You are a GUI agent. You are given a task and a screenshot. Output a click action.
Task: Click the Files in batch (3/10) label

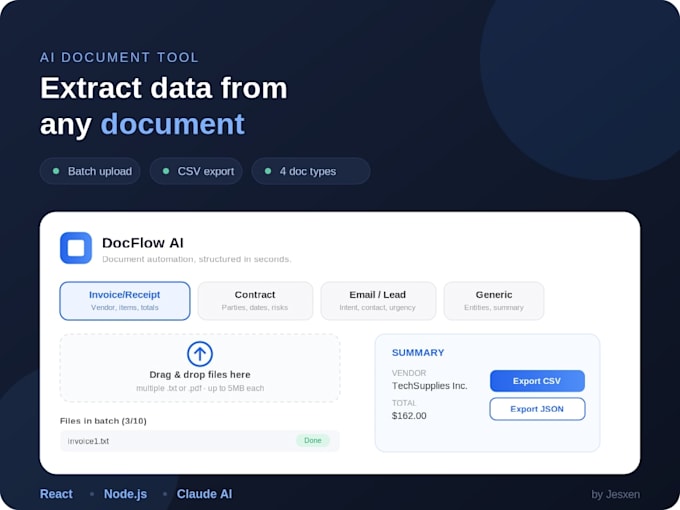pos(103,421)
